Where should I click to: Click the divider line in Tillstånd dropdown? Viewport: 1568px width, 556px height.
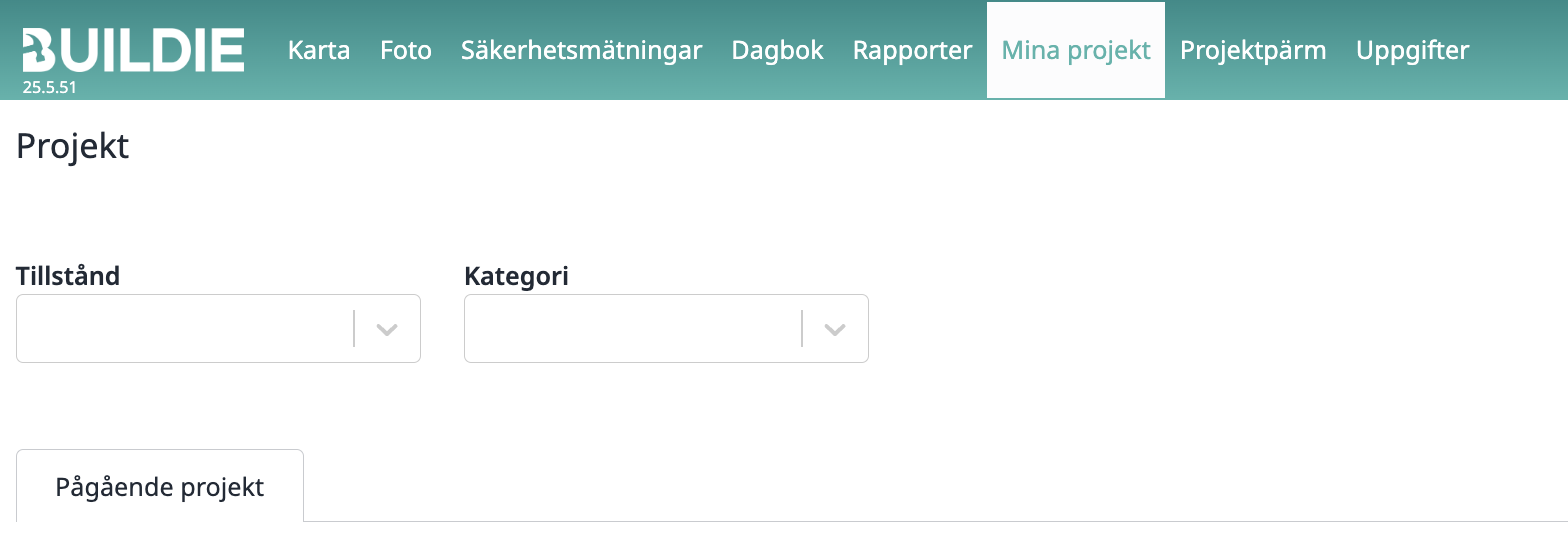354,329
